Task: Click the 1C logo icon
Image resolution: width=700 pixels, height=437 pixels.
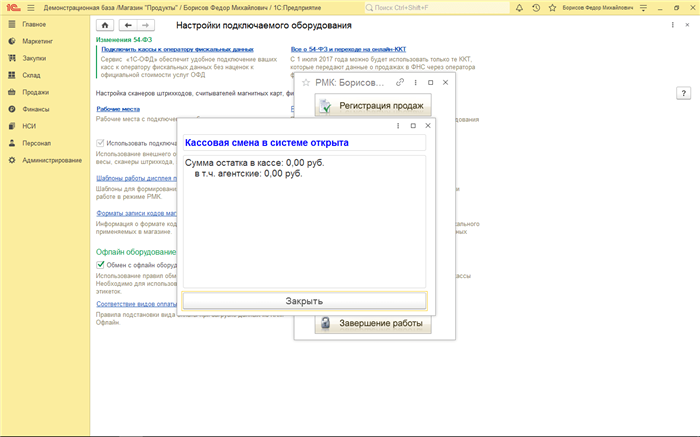Action: (x=13, y=8)
